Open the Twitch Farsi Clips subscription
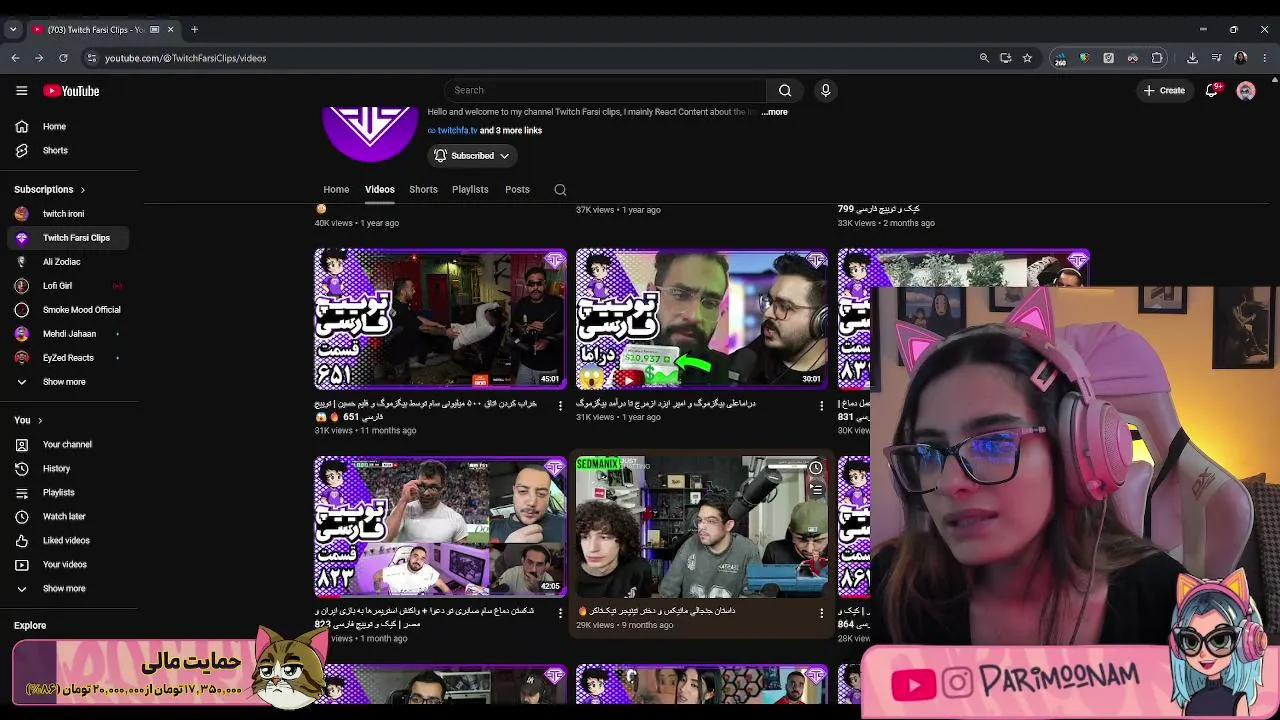Screen dimensions: 1280x720 click(x=68, y=238)
